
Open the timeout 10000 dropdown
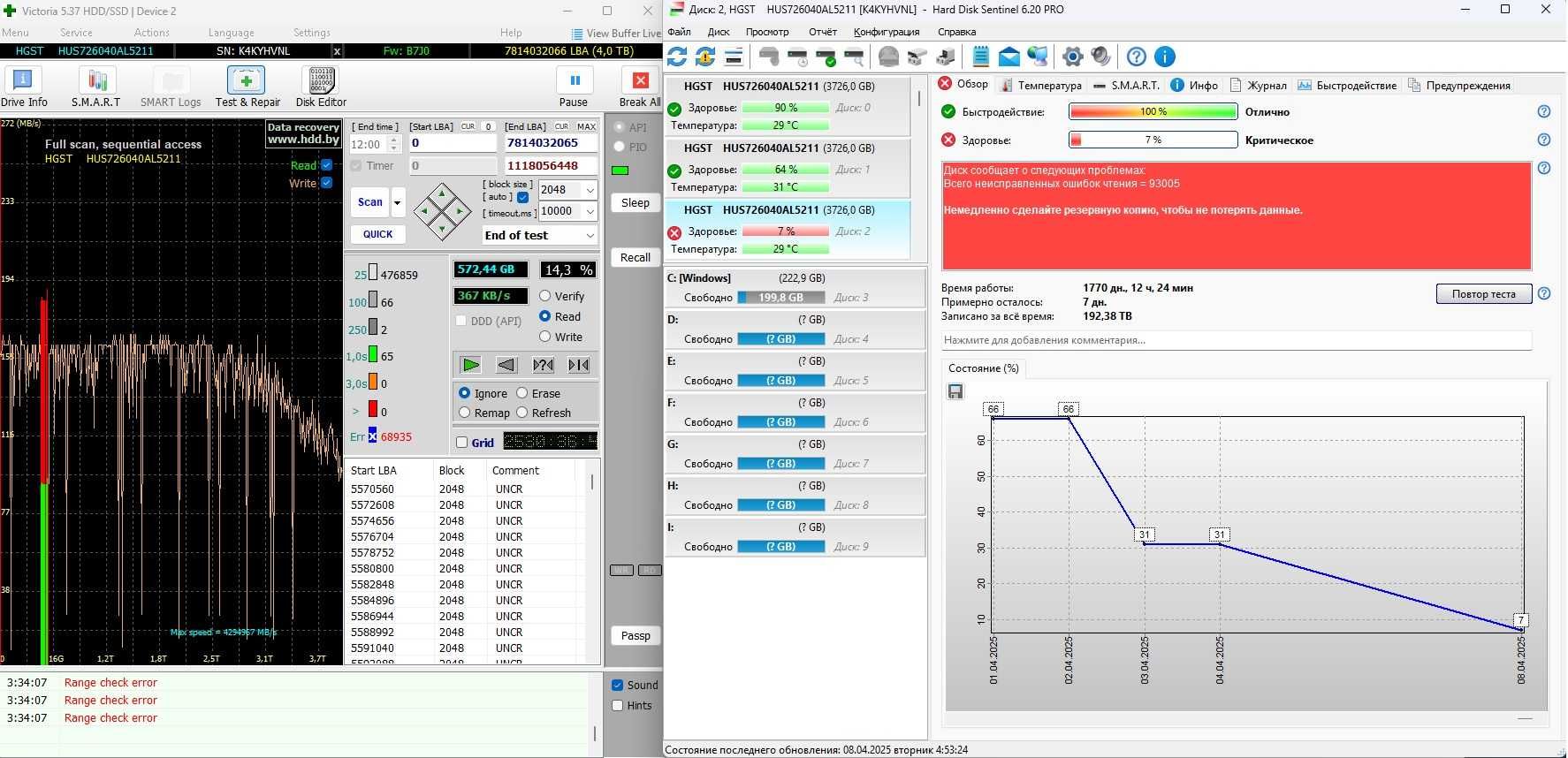(x=590, y=211)
